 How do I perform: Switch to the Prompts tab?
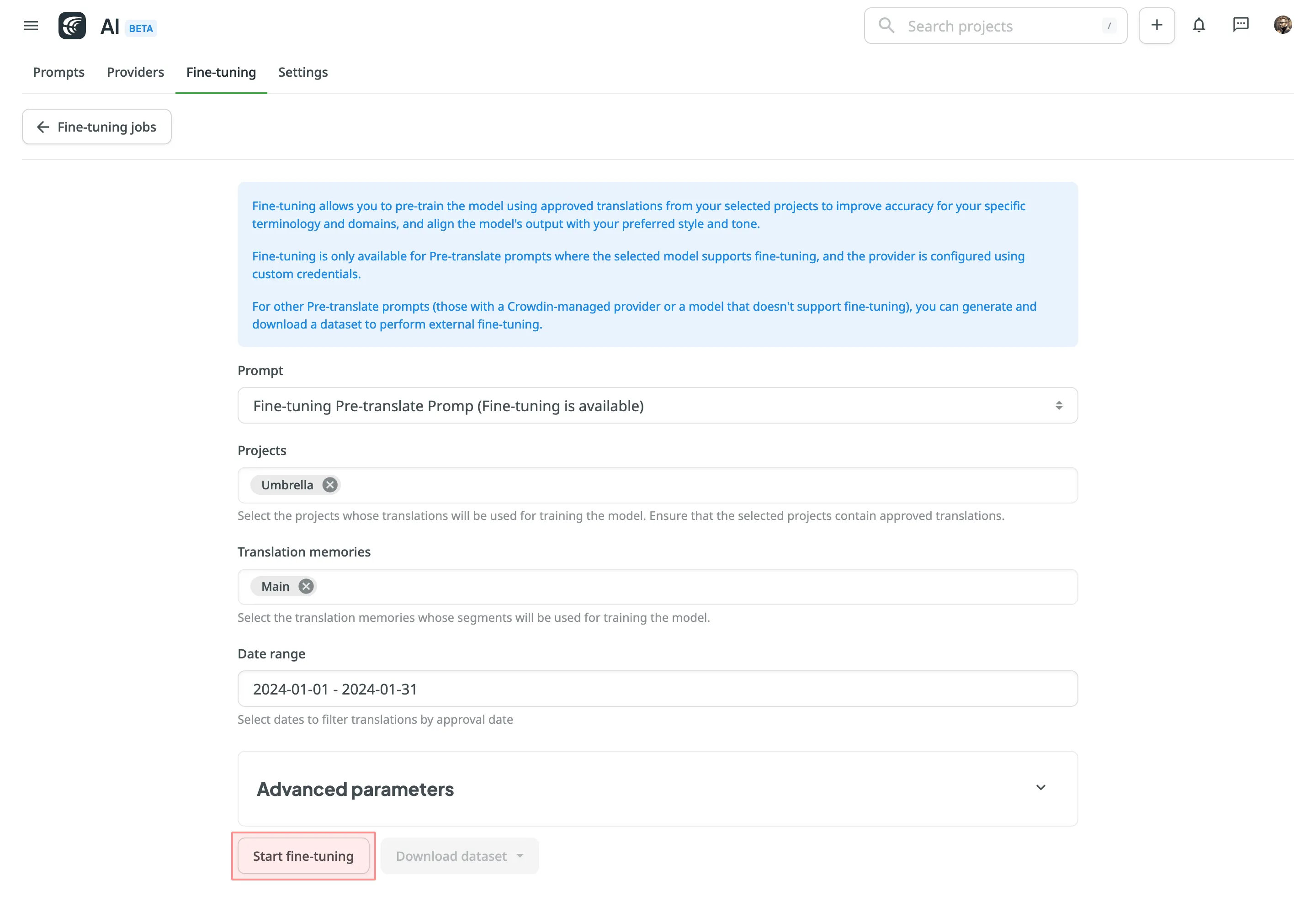coord(58,72)
